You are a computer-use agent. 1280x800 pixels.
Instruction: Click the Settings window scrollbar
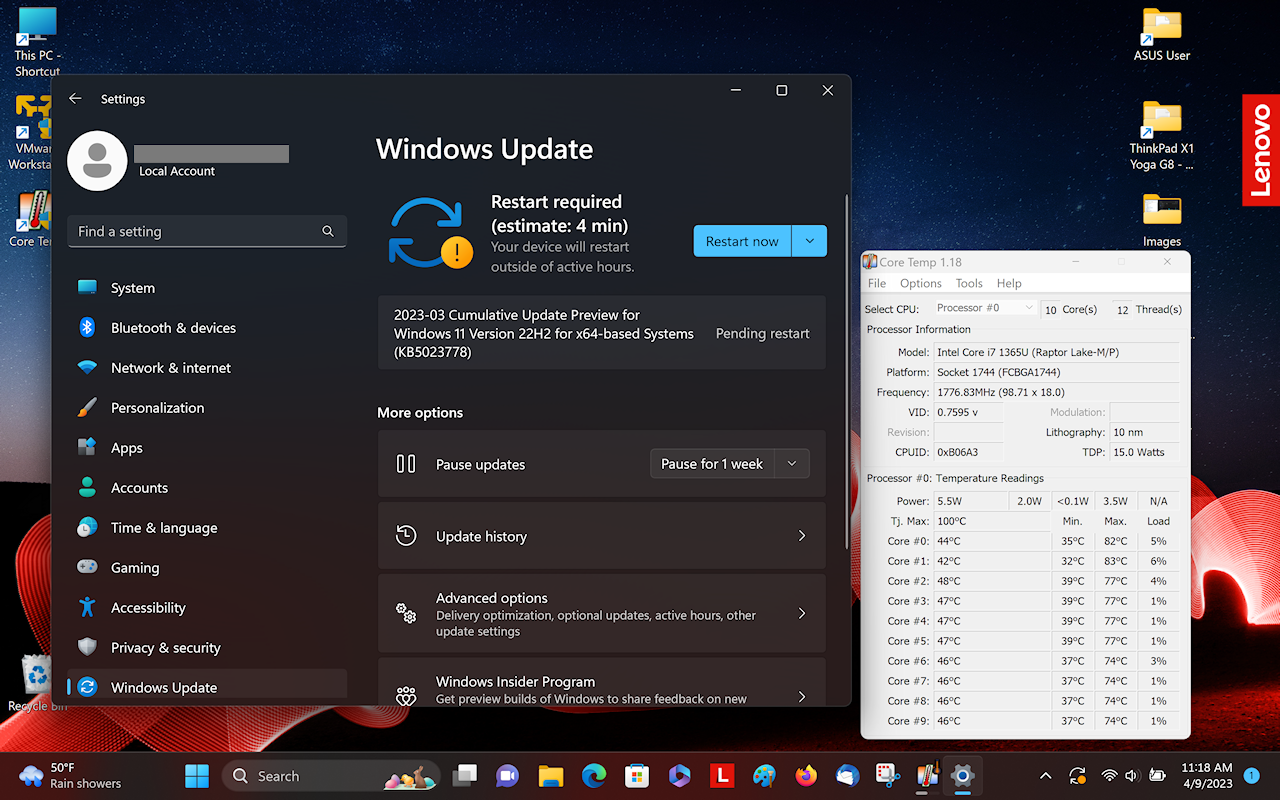pos(848,372)
